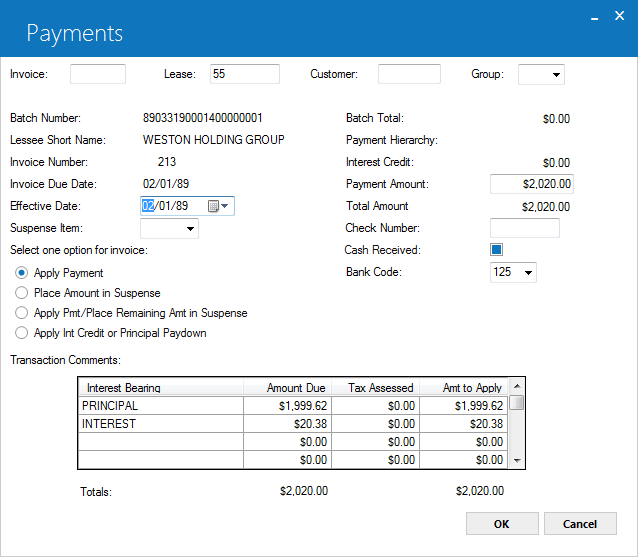638x557 pixels.
Task: Open the Bank Code dropdown showing 125
Action: (x=528, y=272)
